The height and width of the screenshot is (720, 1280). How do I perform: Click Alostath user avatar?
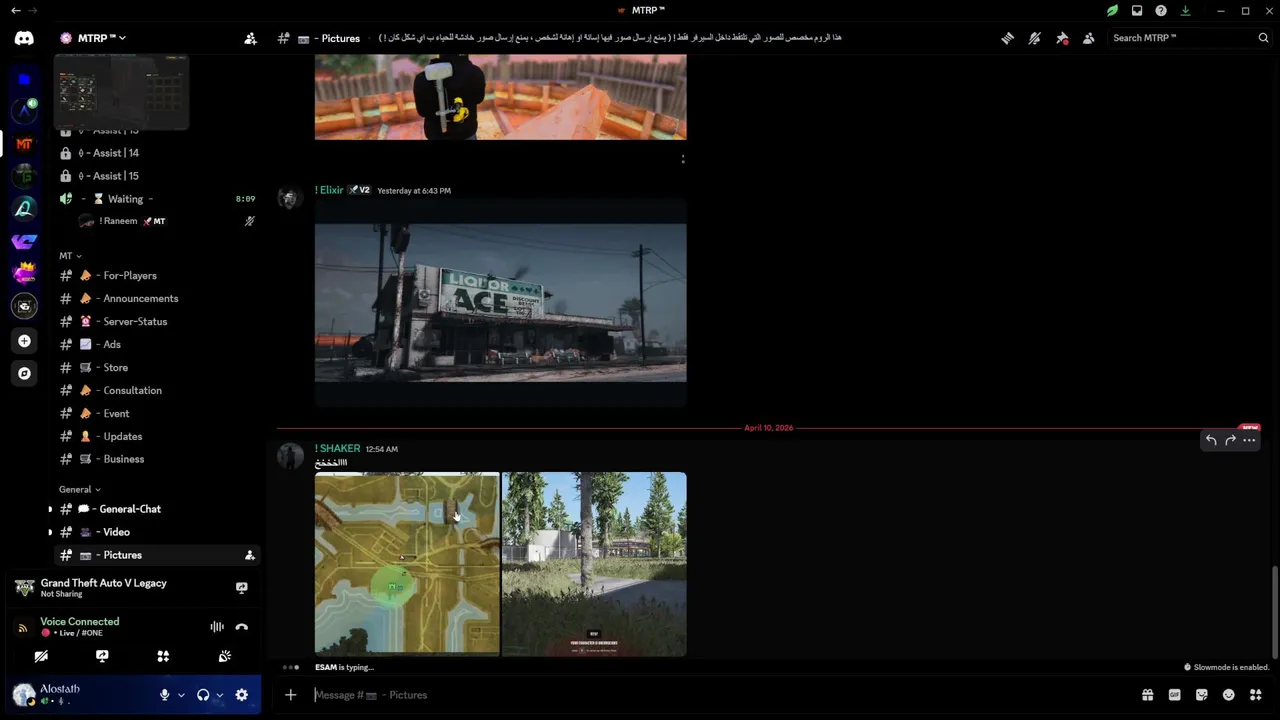point(24,694)
